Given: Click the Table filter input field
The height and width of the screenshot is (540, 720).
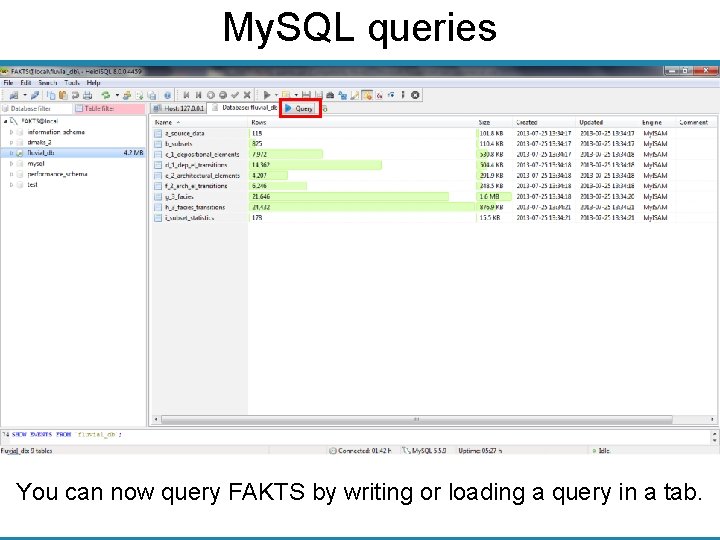Looking at the screenshot, I should [109, 108].
